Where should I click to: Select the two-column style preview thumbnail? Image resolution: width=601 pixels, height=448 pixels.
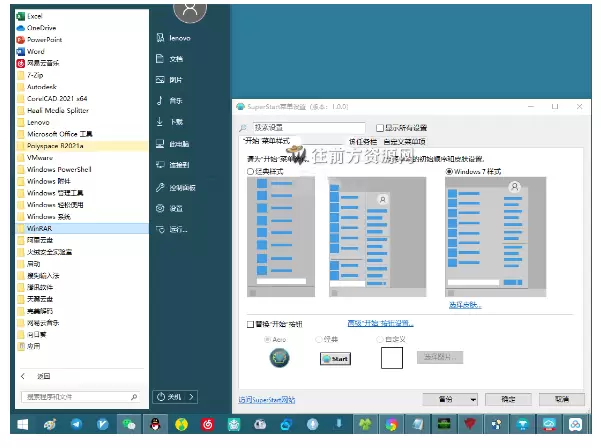(x=378, y=236)
